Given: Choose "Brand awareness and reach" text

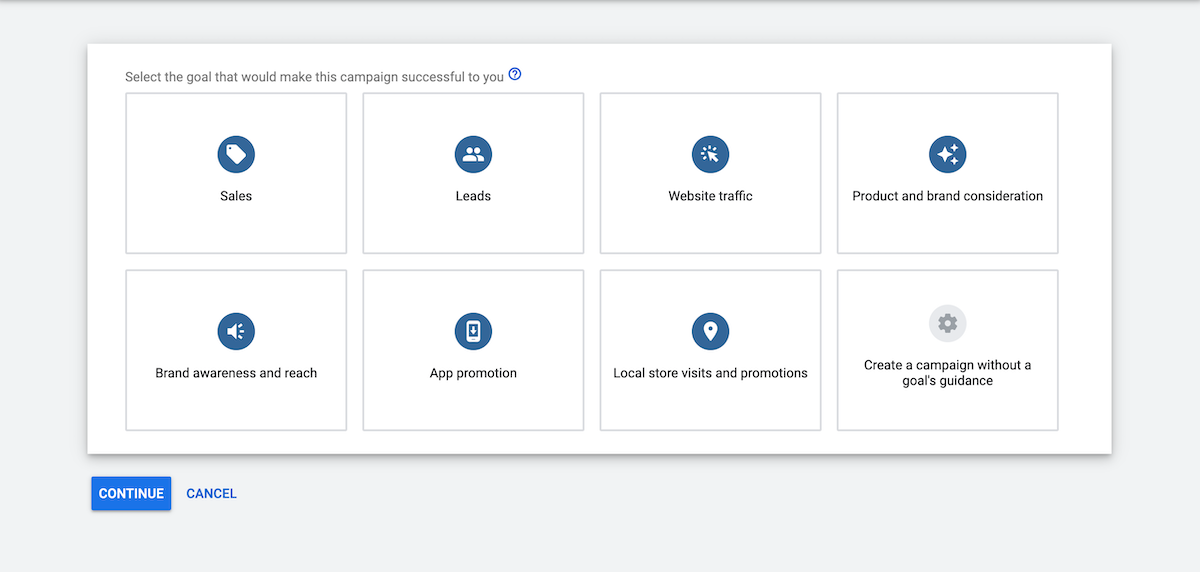Looking at the screenshot, I should click(x=236, y=373).
